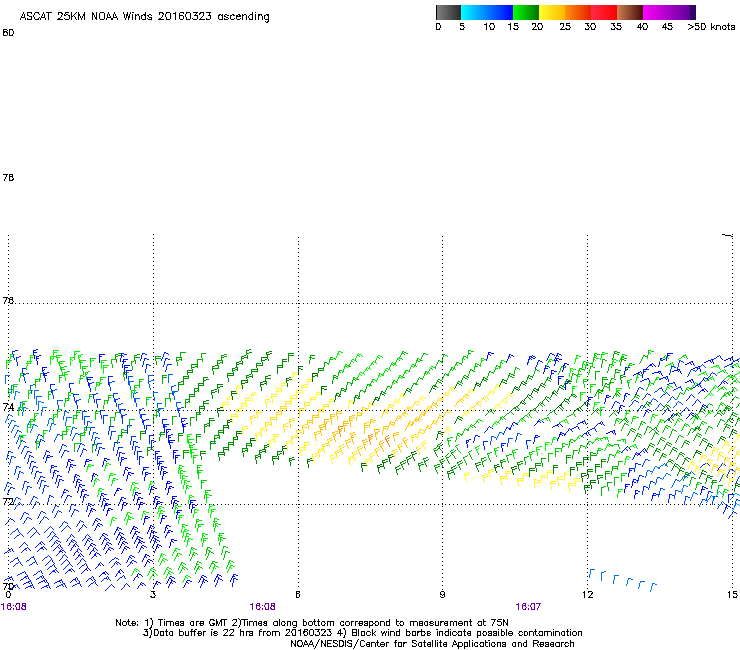Select the '40' label under the color legend
740x650 pixels.
click(x=642, y=27)
